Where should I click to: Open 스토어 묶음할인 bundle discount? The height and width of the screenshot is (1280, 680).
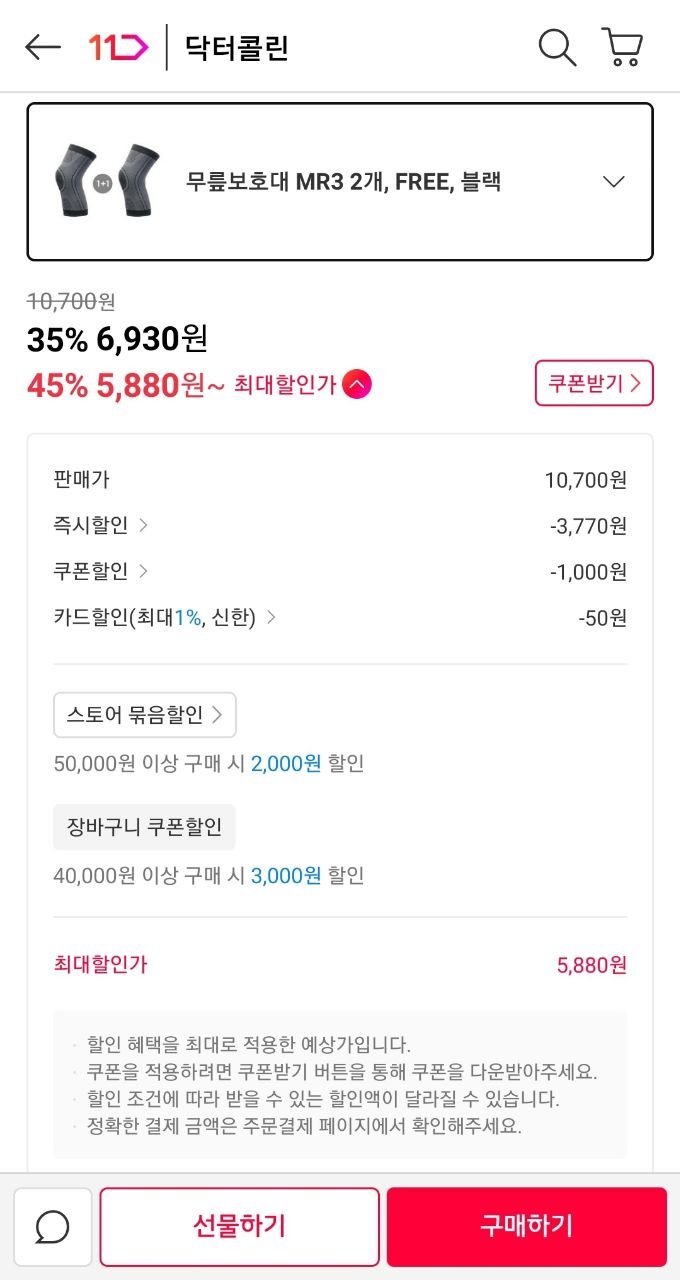tap(145, 715)
